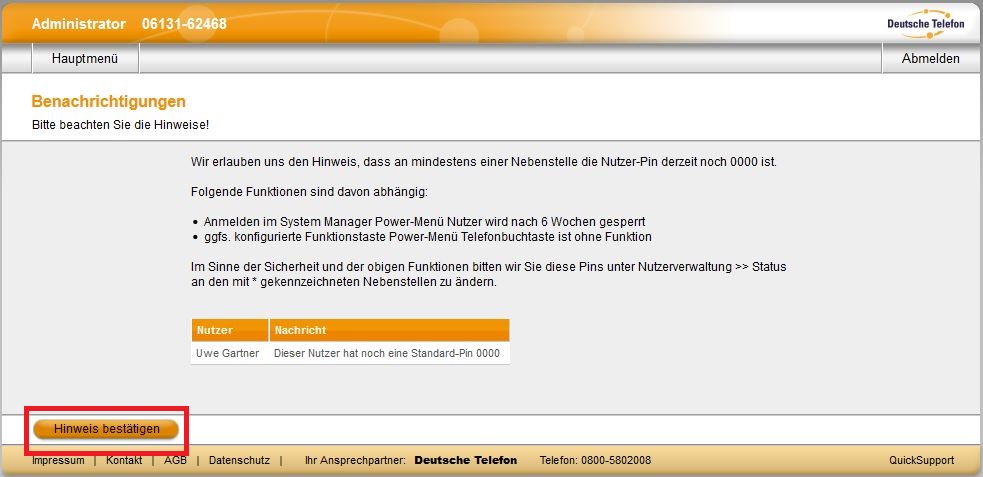Click the Standard-Pin 0000 message cell
The height and width of the screenshot is (477, 983).
389,354
